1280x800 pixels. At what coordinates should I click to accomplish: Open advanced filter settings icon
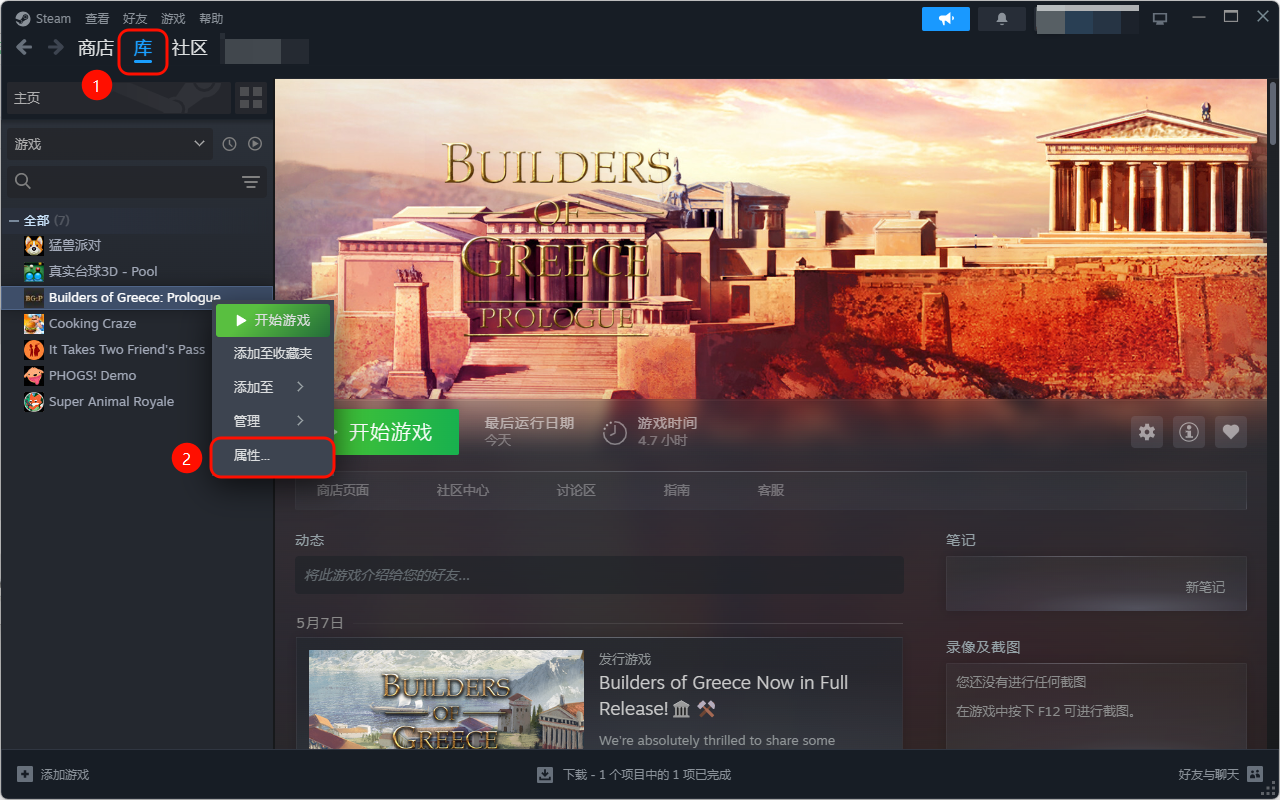pyautogui.click(x=251, y=181)
